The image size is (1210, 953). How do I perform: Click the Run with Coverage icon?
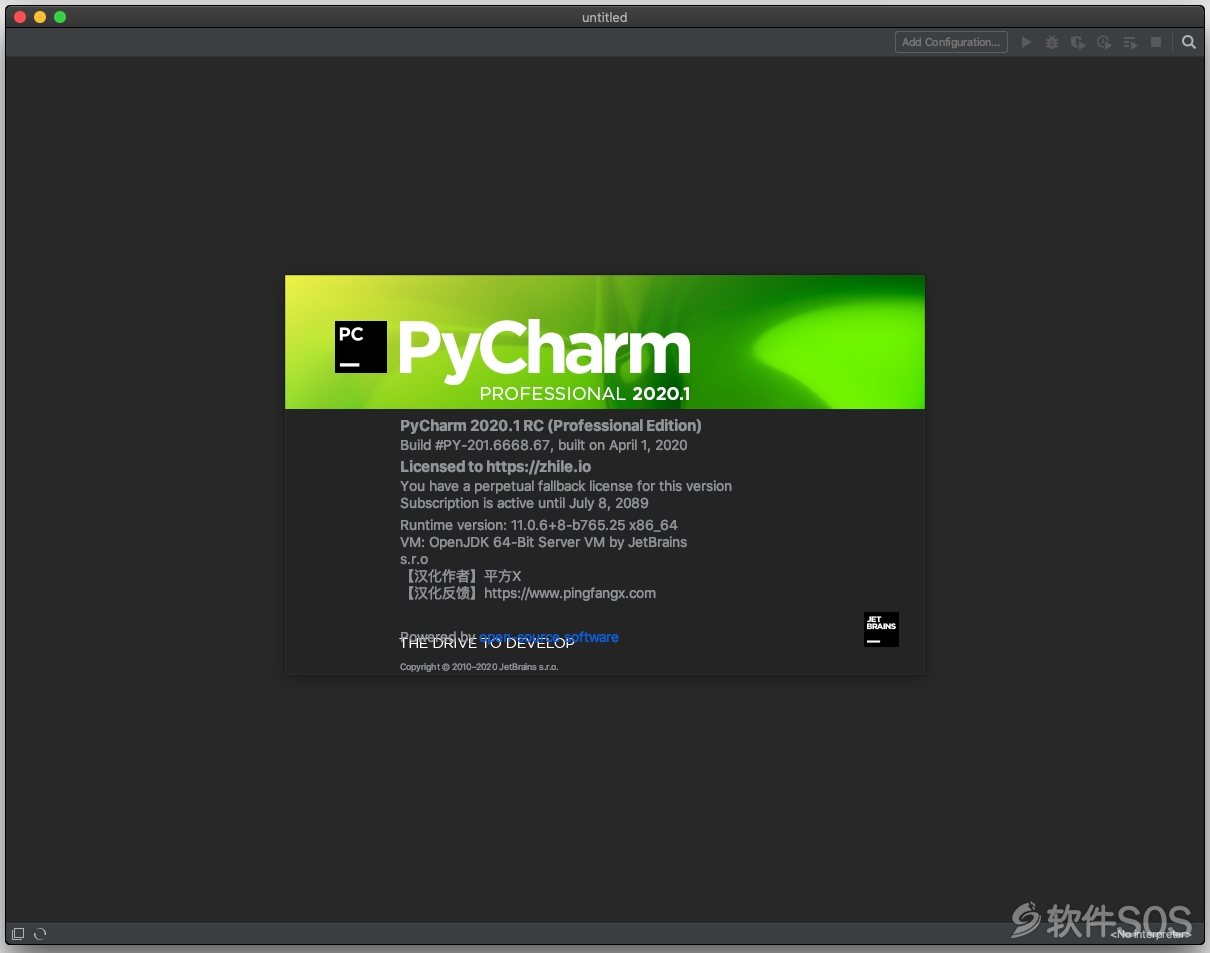pos(1078,42)
